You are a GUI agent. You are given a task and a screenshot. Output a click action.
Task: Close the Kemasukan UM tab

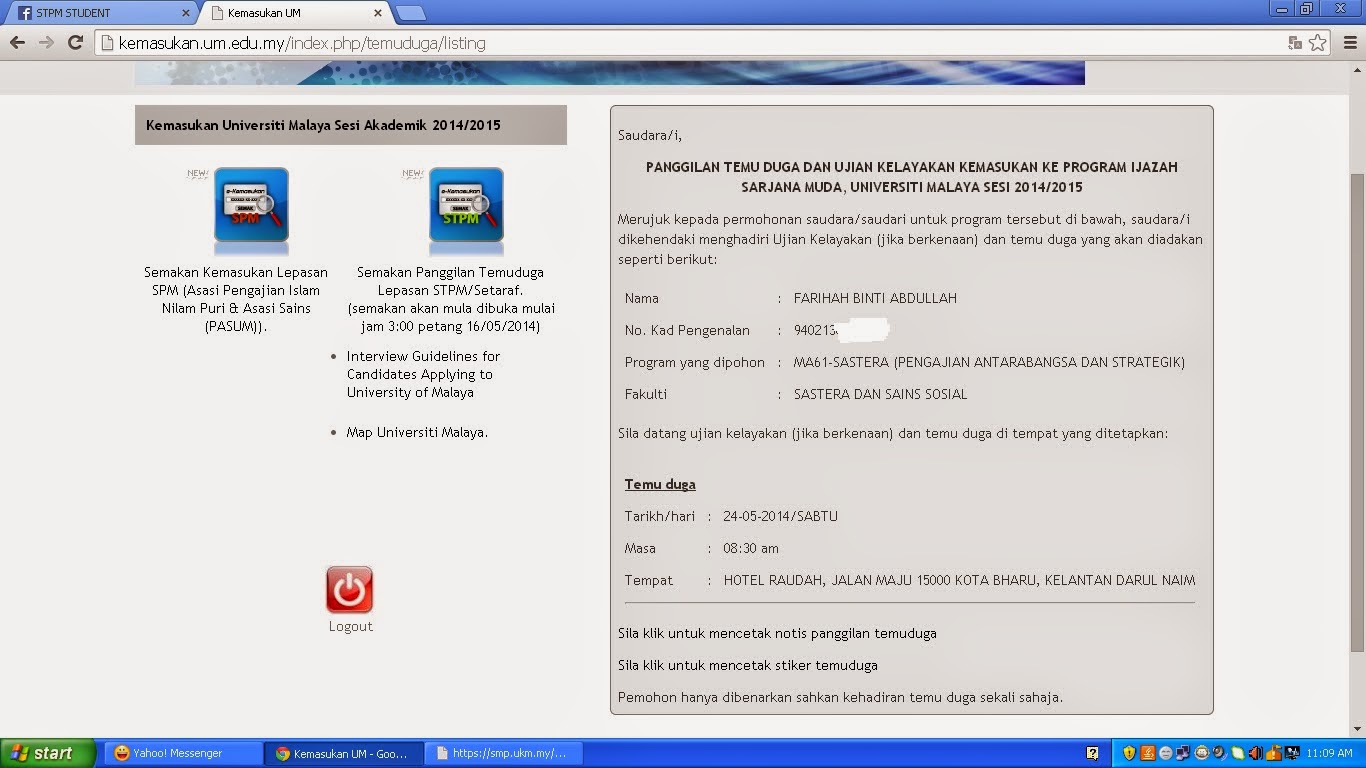pos(378,14)
